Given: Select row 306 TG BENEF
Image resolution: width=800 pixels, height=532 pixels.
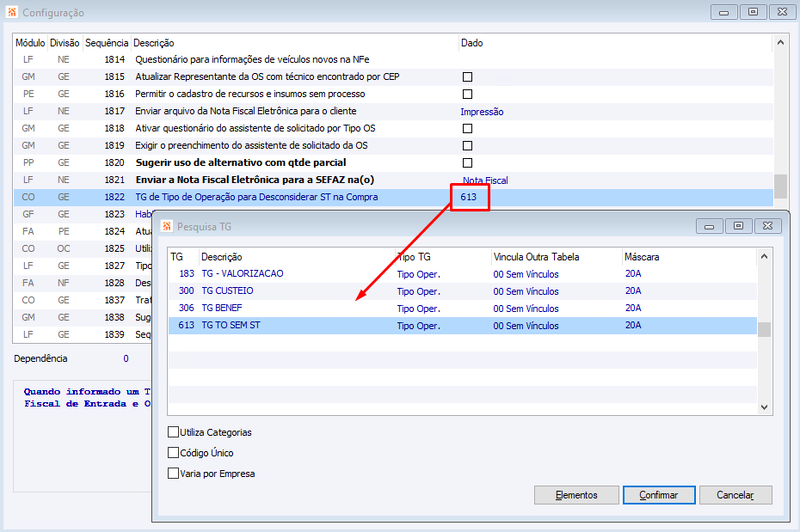Looking at the screenshot, I should click(x=462, y=308).
